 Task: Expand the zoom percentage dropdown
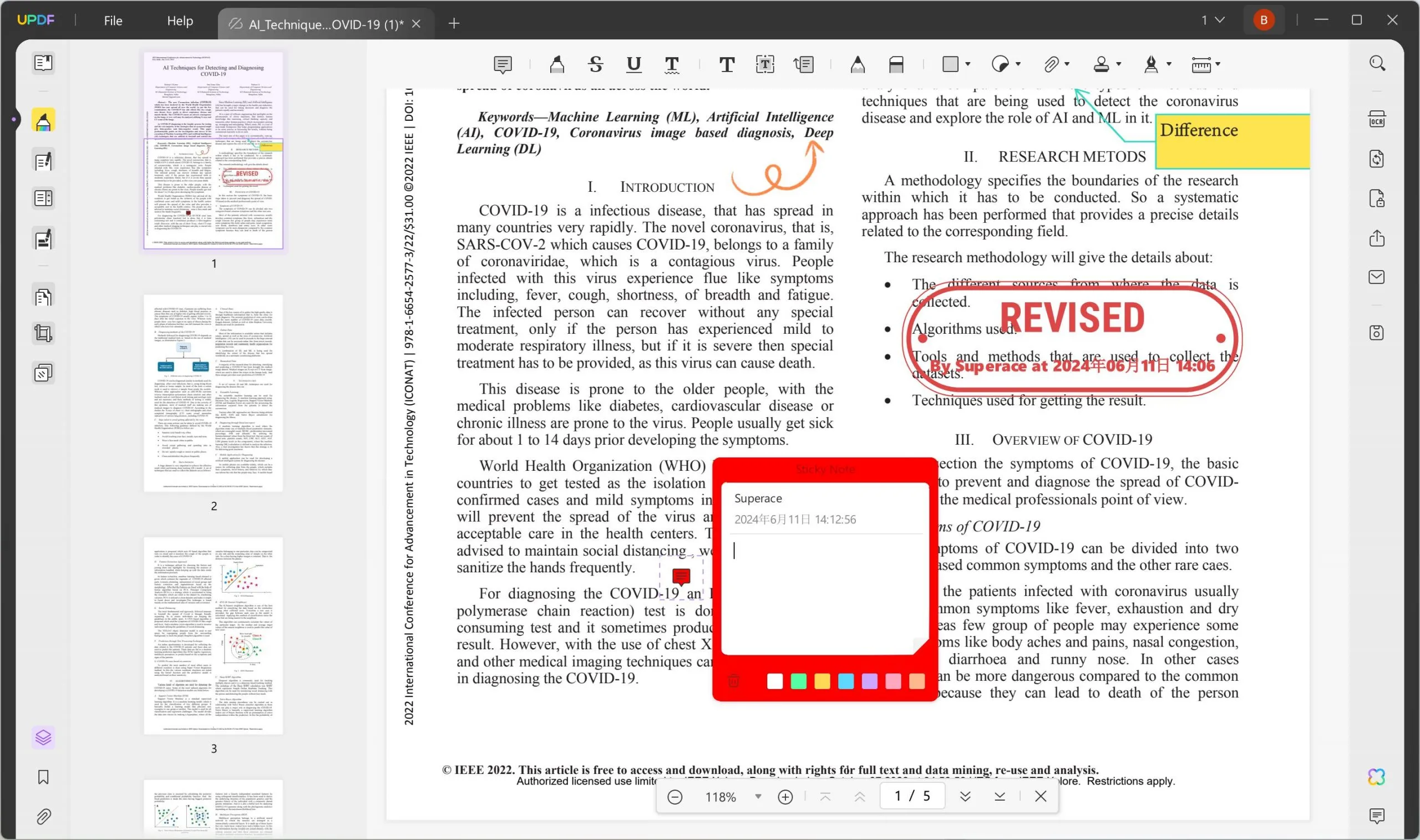[x=758, y=796]
